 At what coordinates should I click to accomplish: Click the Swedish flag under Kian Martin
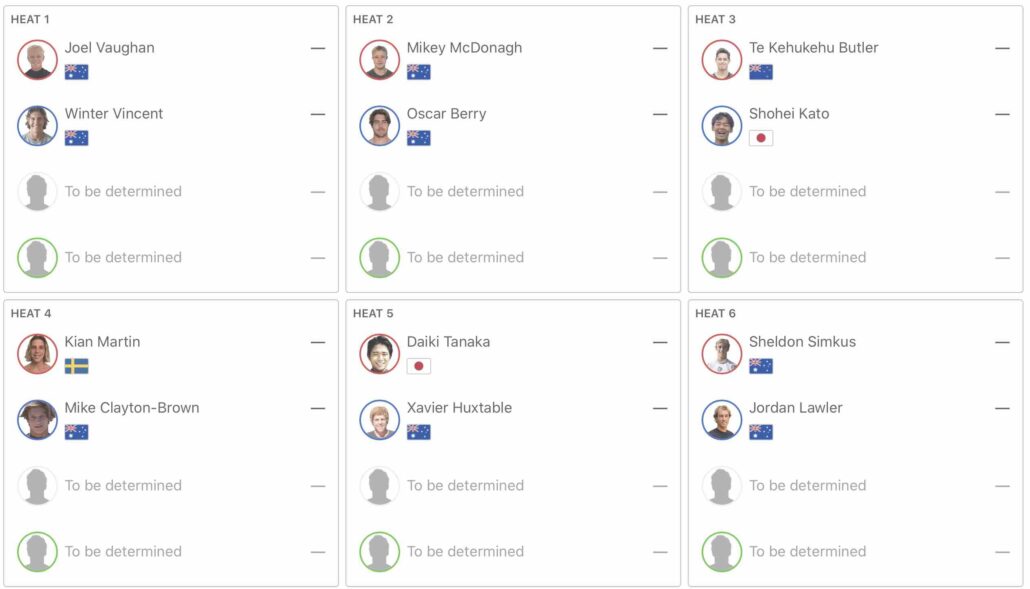[x=76, y=366]
